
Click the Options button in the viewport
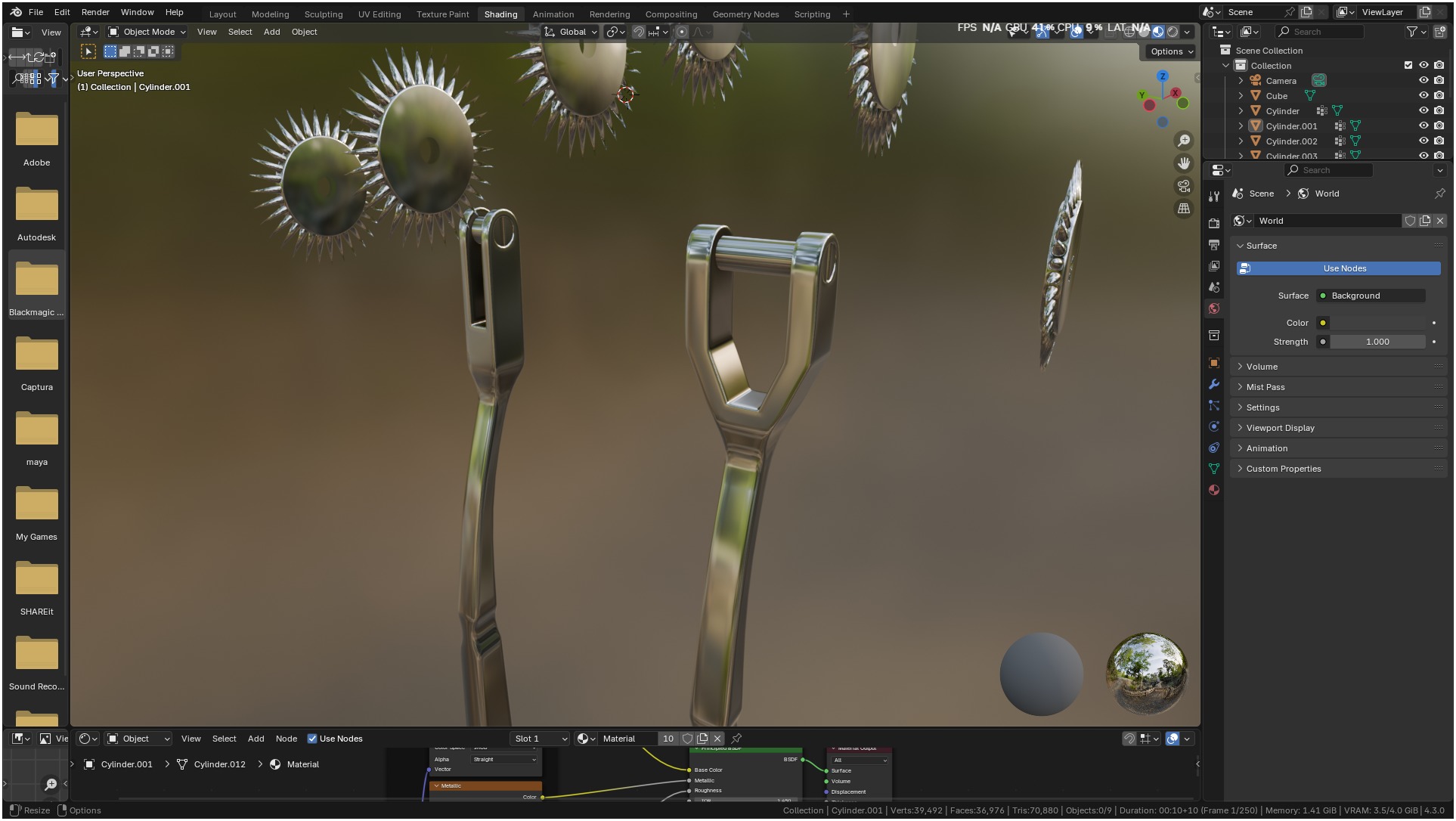click(x=1172, y=51)
